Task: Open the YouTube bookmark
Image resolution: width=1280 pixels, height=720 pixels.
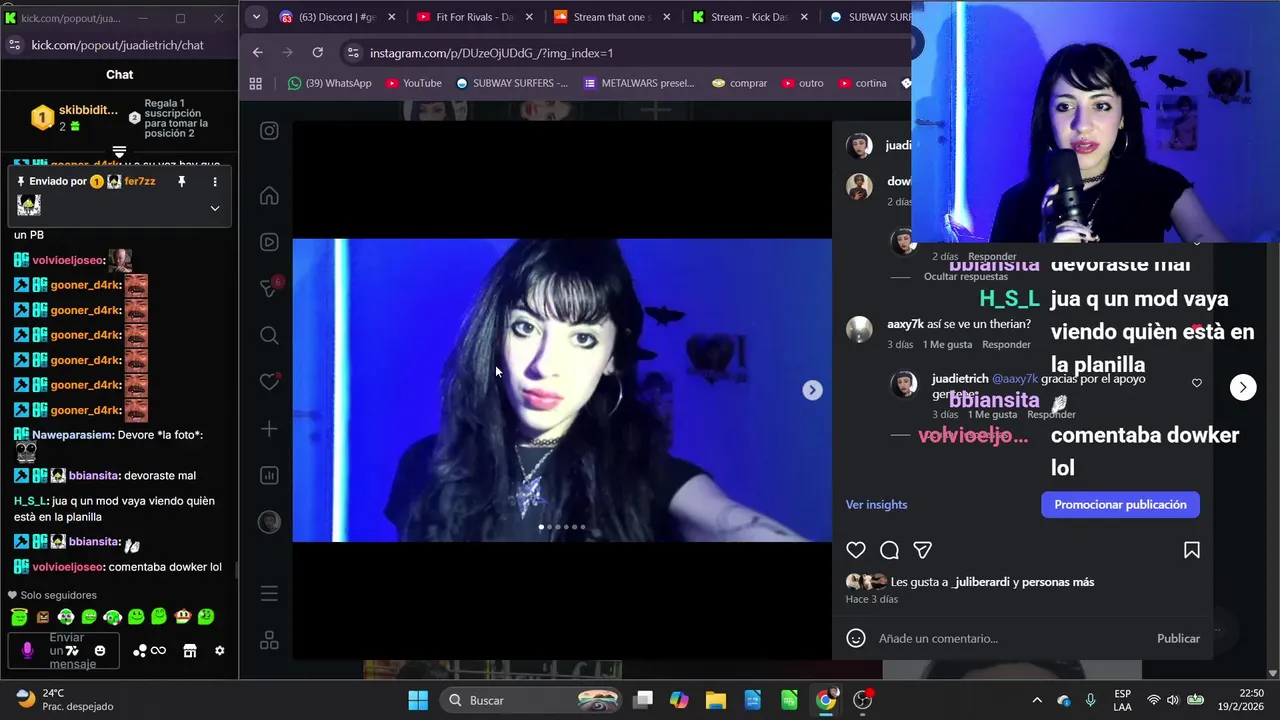Action: 413,83
